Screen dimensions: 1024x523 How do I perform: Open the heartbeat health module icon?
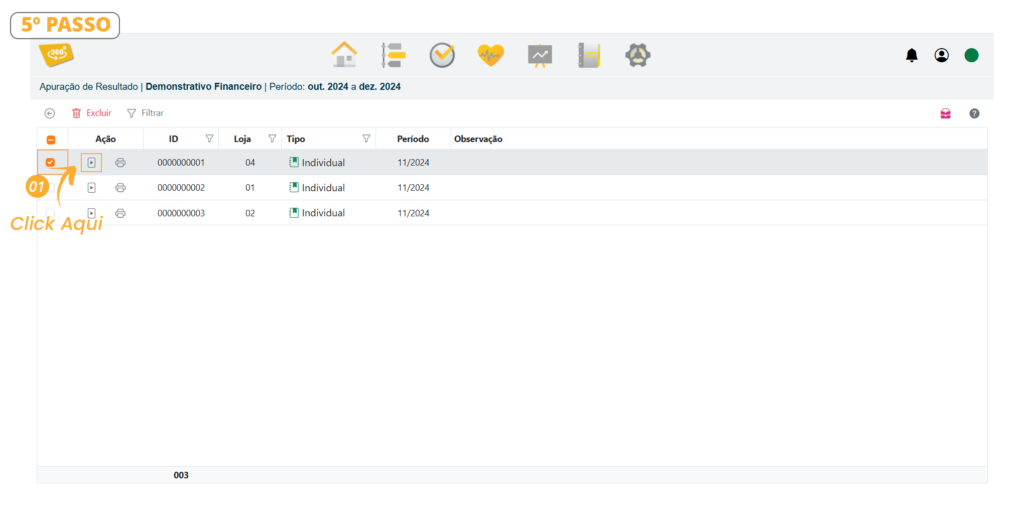coord(490,55)
